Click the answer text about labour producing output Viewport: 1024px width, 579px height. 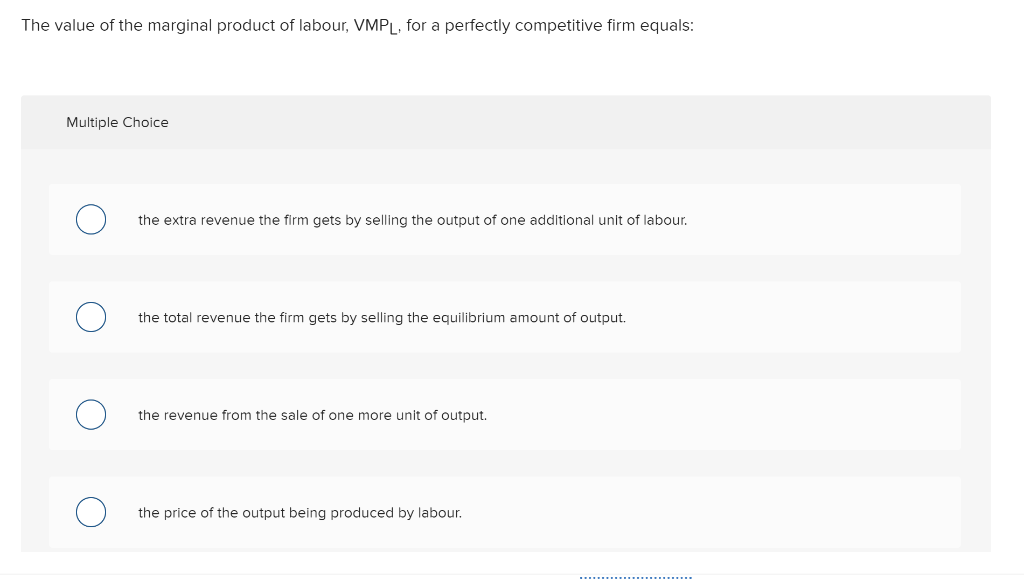tap(300, 512)
